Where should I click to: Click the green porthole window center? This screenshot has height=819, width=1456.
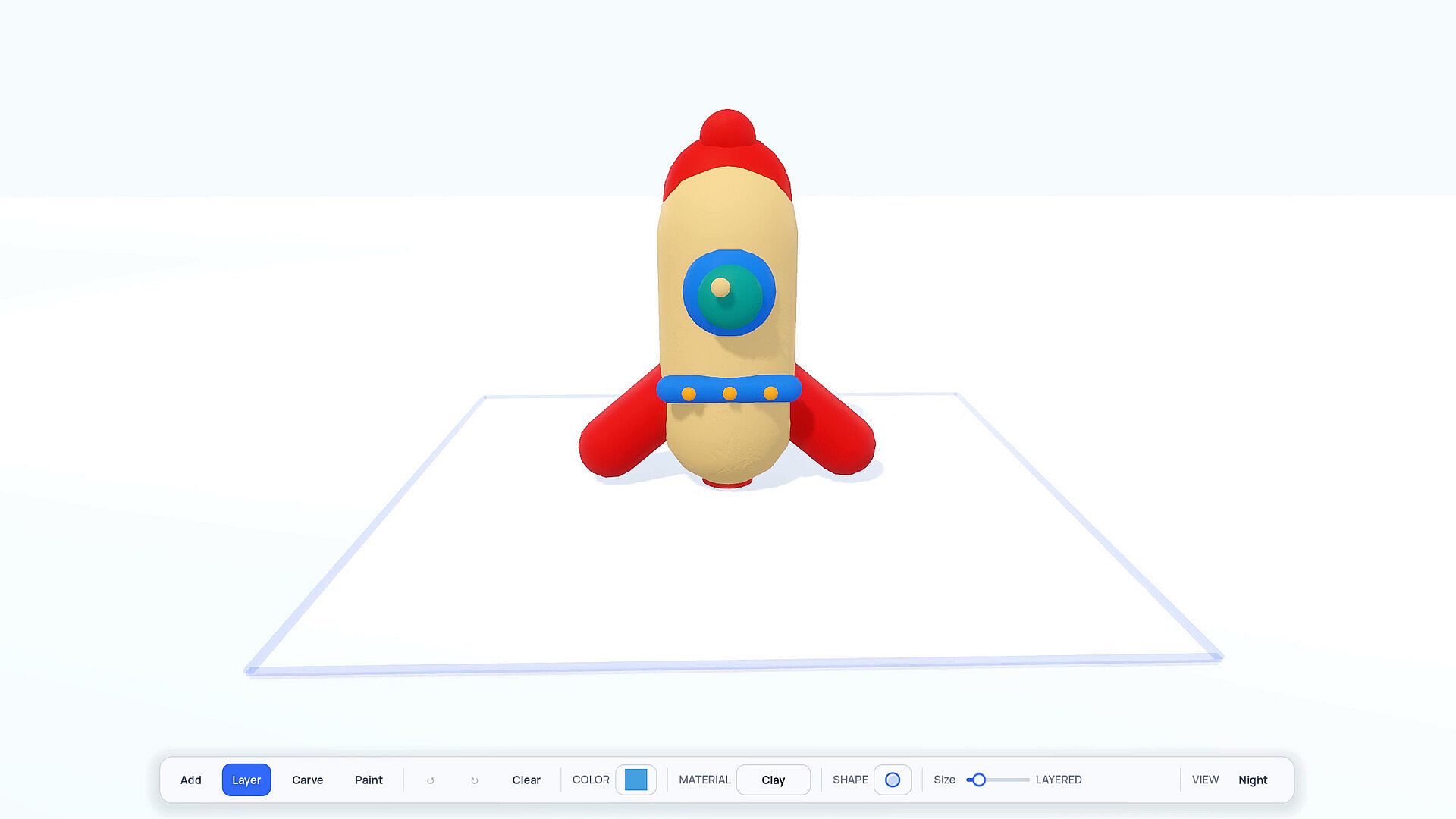pyautogui.click(x=730, y=294)
